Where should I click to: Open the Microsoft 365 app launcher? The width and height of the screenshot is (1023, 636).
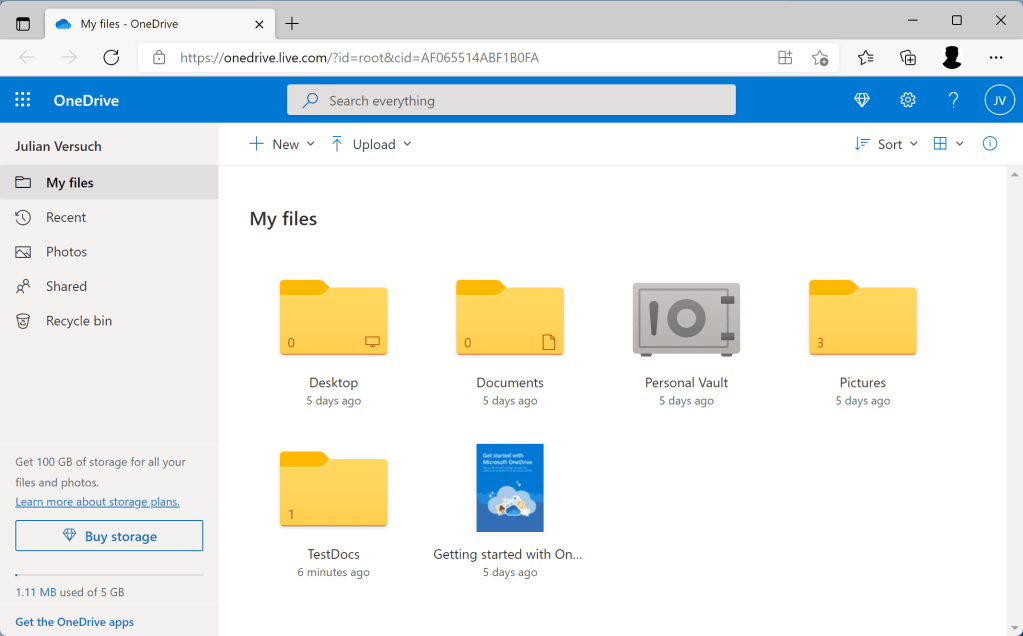22,99
